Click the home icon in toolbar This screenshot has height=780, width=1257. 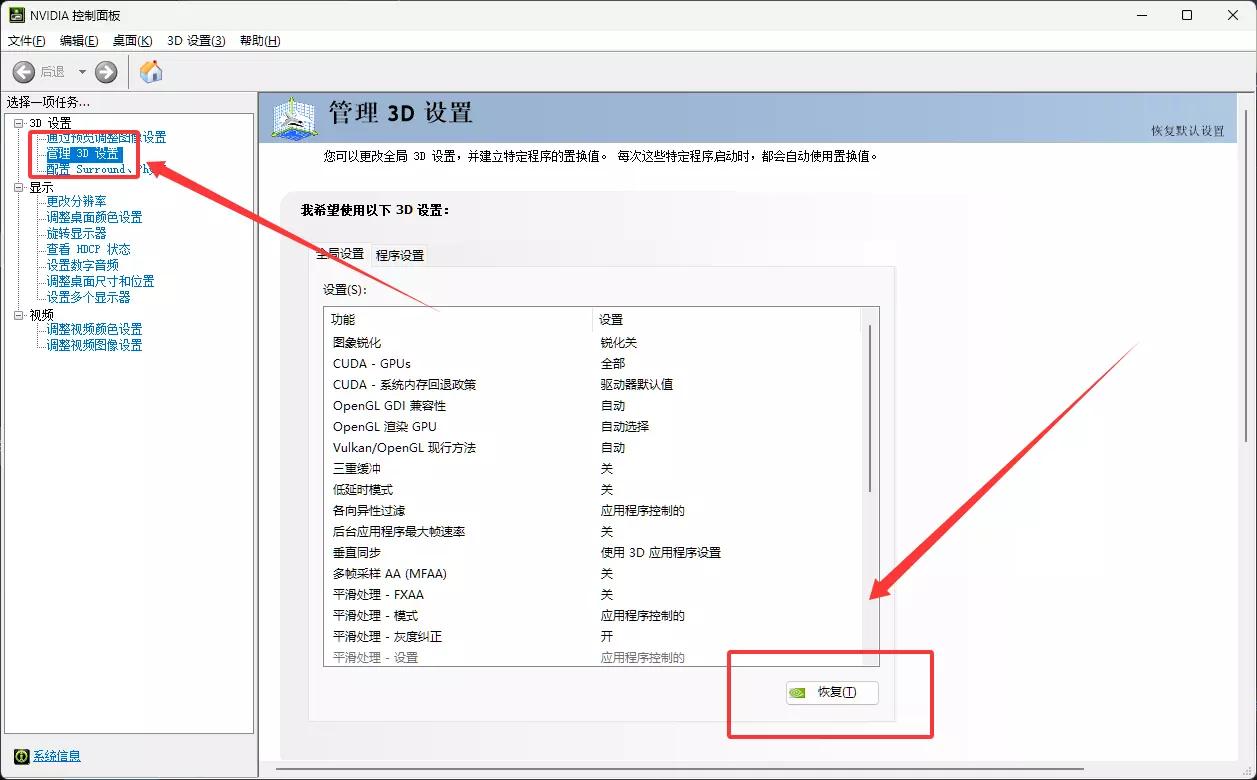(x=151, y=72)
